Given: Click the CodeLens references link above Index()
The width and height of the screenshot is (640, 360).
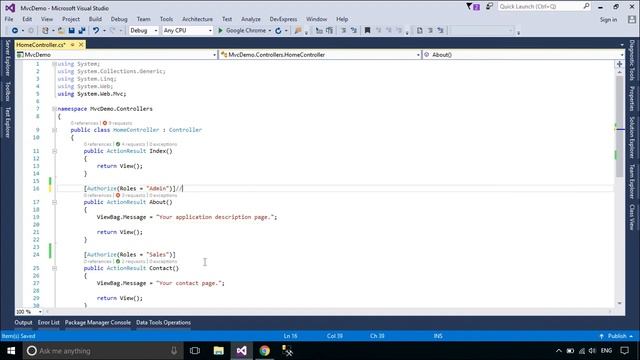Looking at the screenshot, I should tap(98, 144).
